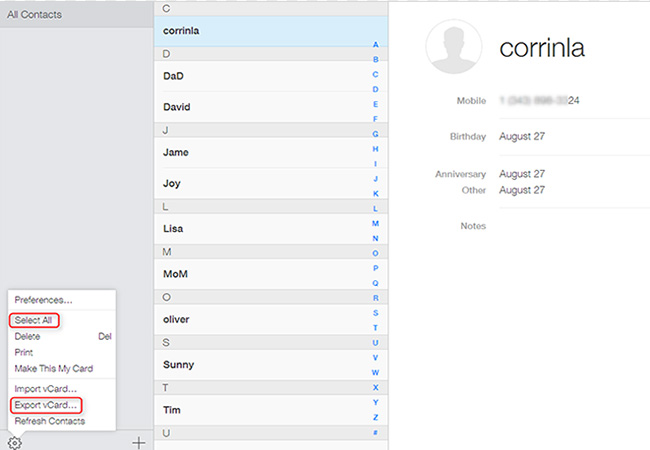Click the Birthday August 27 value

coord(522,136)
